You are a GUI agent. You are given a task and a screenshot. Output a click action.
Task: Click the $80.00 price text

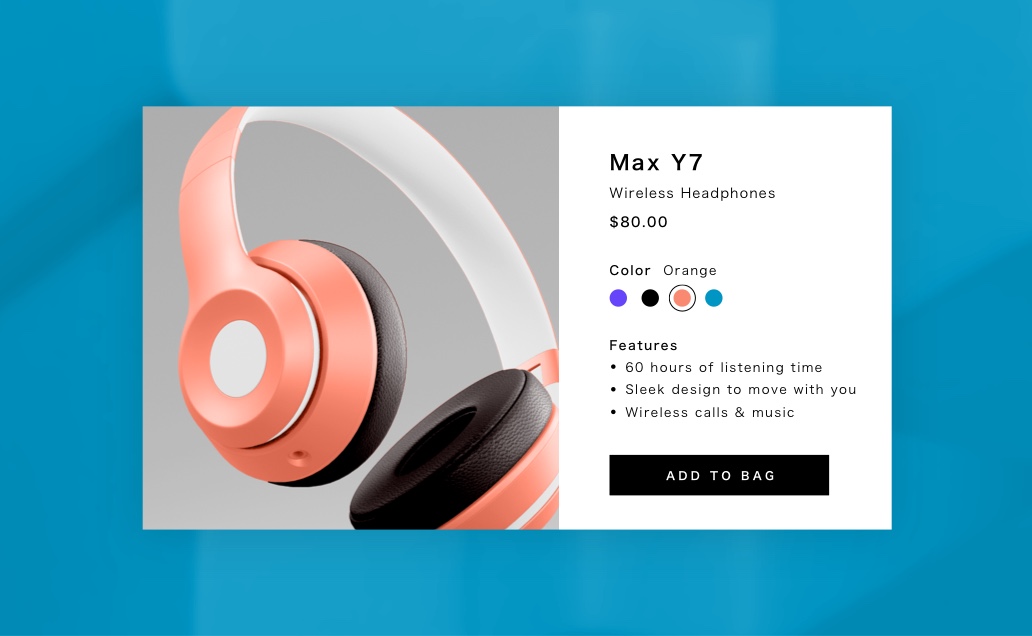[638, 222]
